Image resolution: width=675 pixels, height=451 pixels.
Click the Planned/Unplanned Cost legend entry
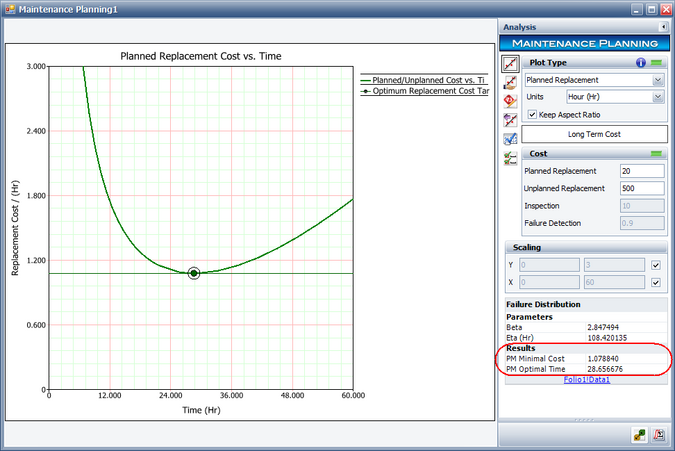[424, 80]
